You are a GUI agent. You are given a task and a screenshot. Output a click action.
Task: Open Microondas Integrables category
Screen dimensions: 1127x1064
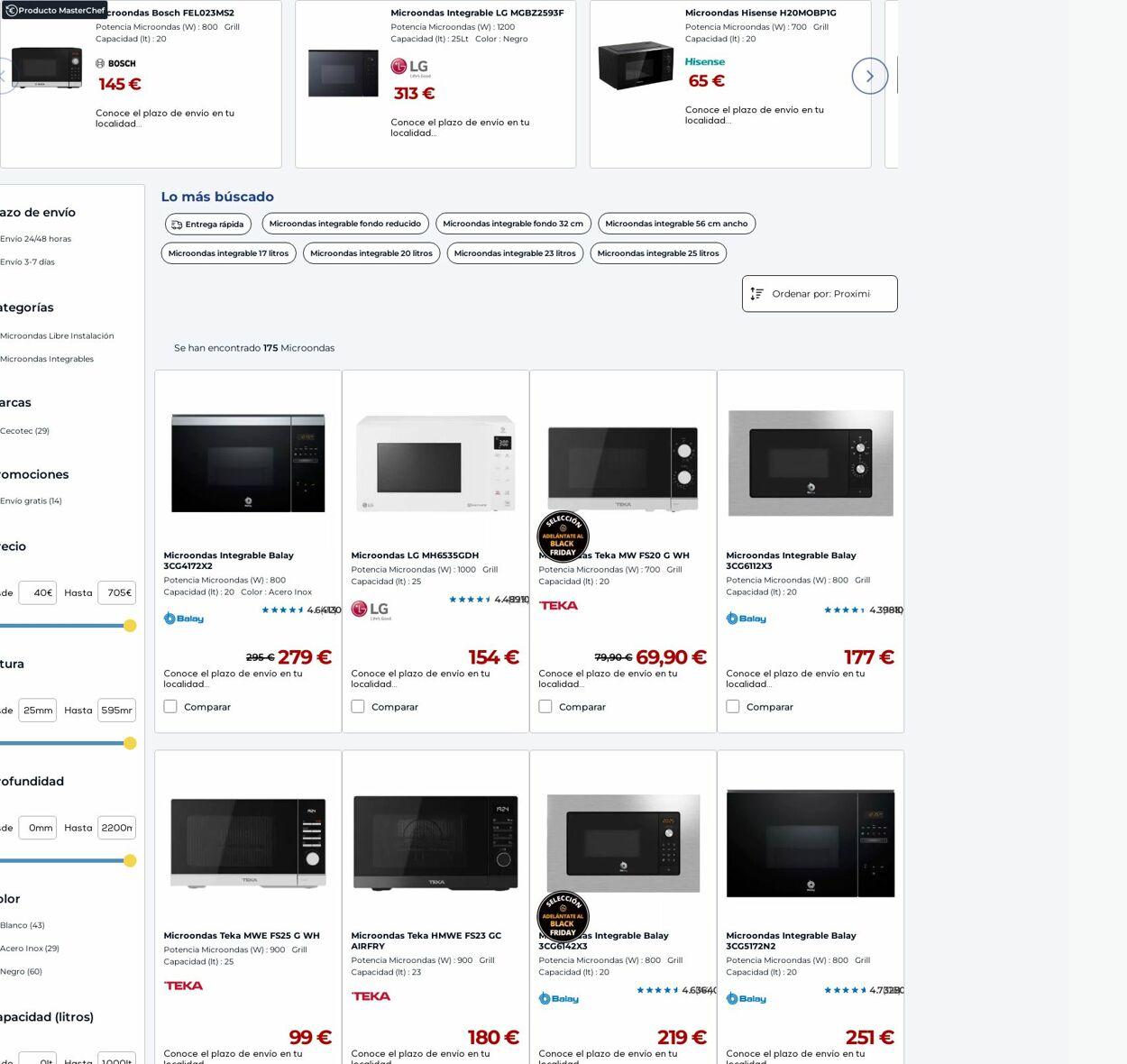[x=47, y=359]
